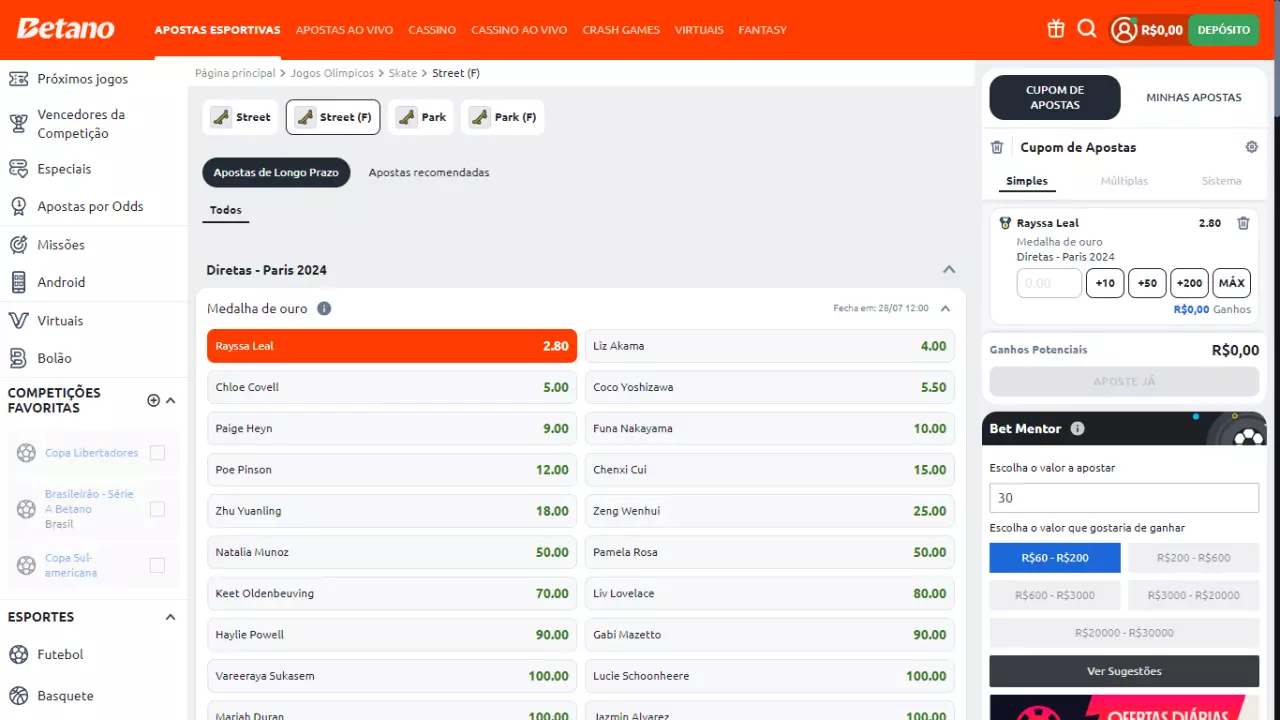Switch to the Múltiplas bet tab

(x=1124, y=181)
